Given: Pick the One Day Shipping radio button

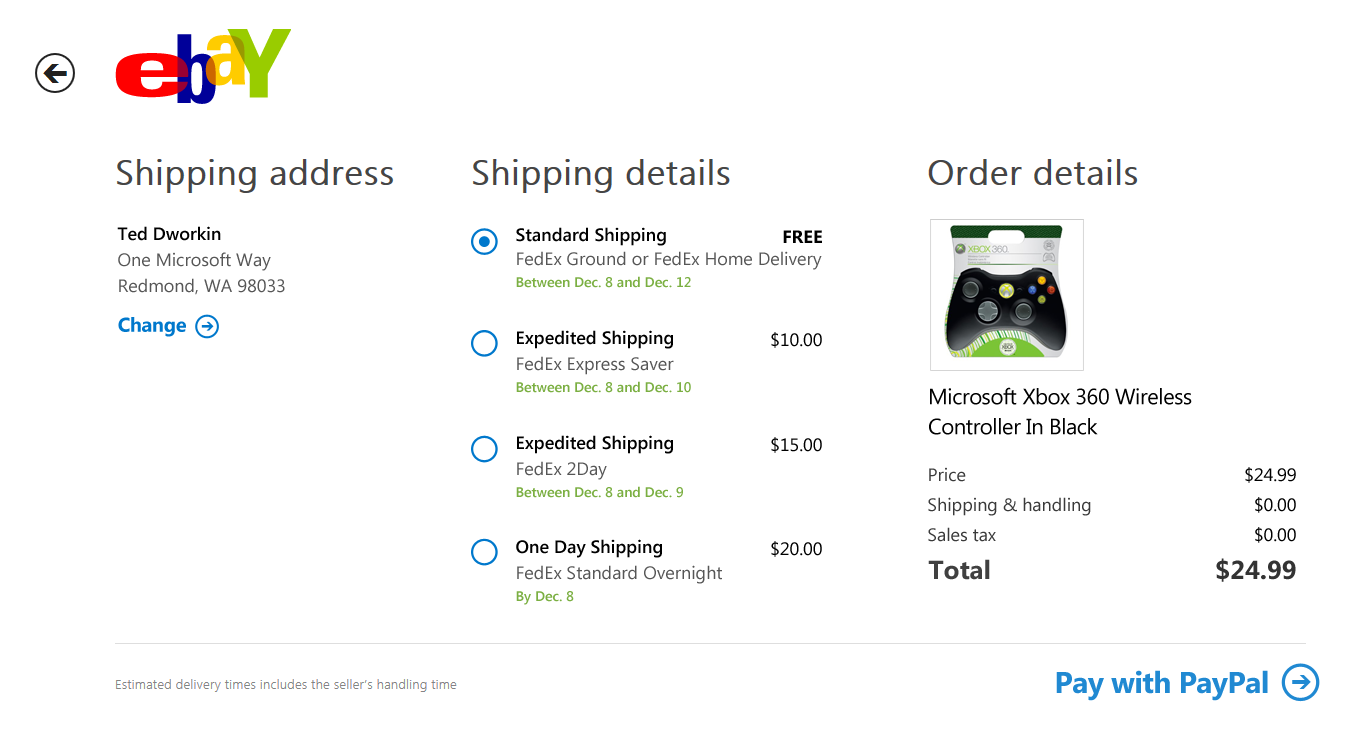Looking at the screenshot, I should pyautogui.click(x=484, y=552).
